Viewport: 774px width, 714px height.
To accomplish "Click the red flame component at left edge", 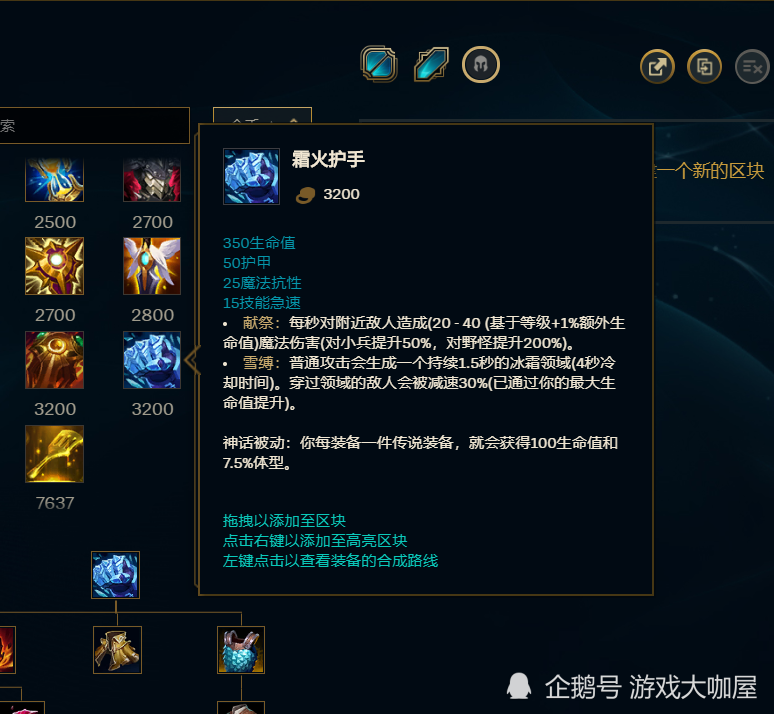I will coord(7,650).
